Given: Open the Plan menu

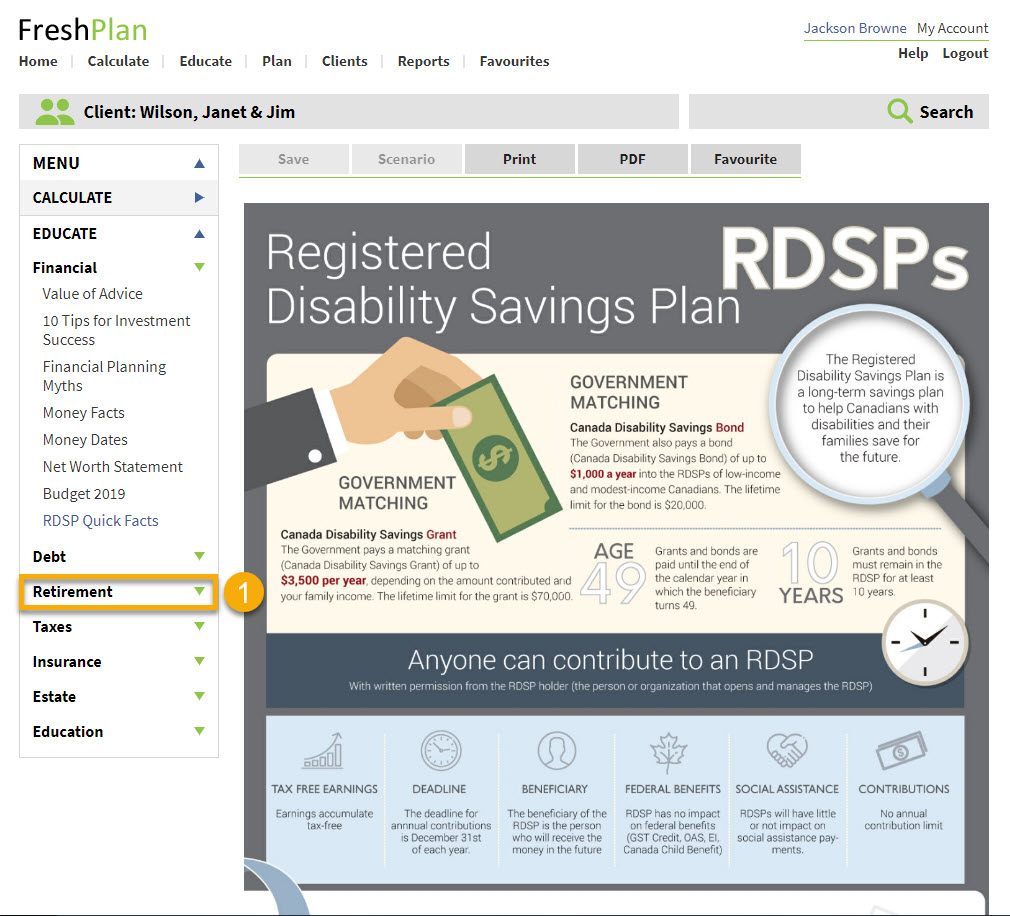Looking at the screenshot, I should (x=276, y=61).
